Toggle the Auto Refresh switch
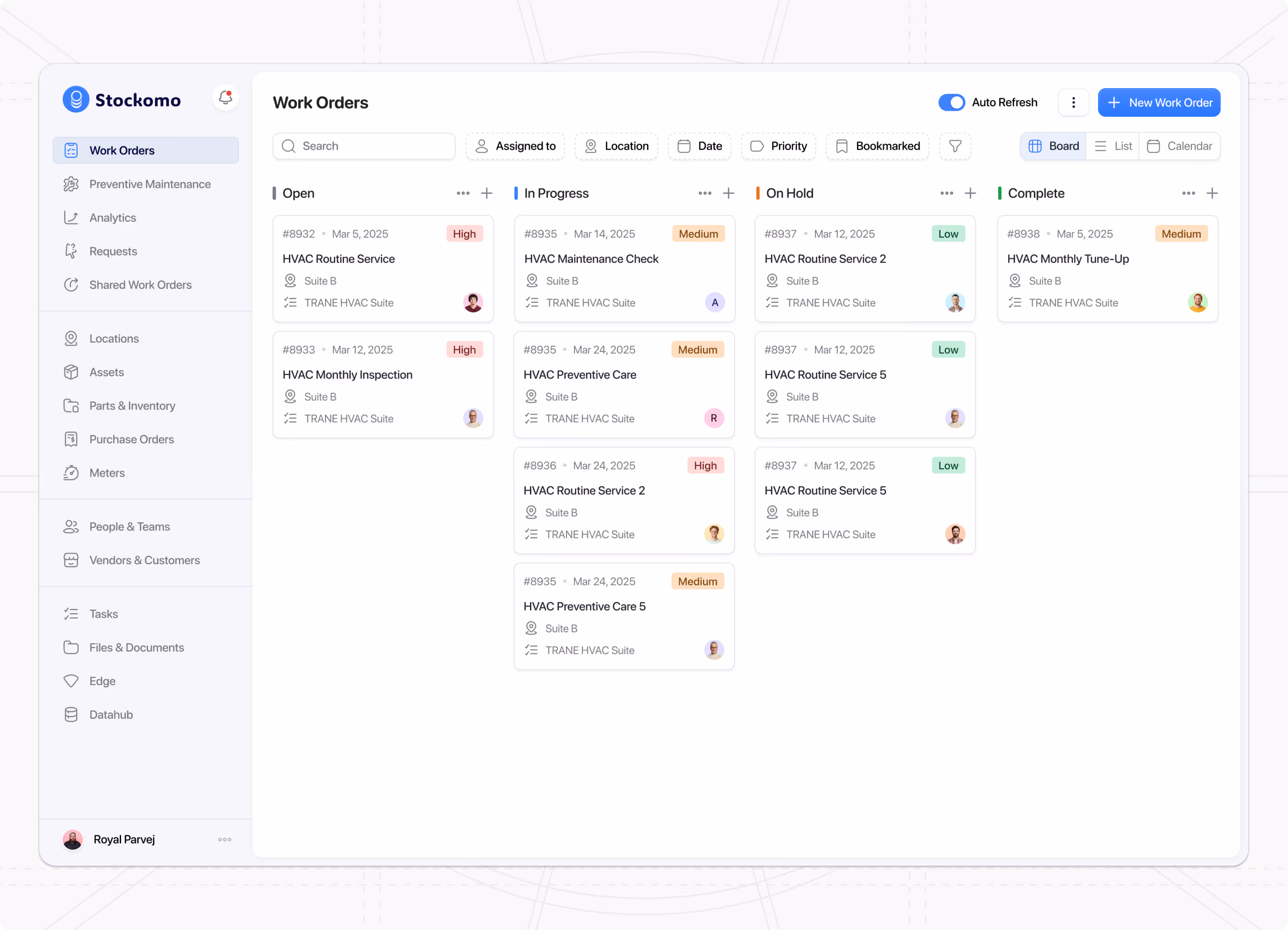This screenshot has width=1288, height=930. 951,102
